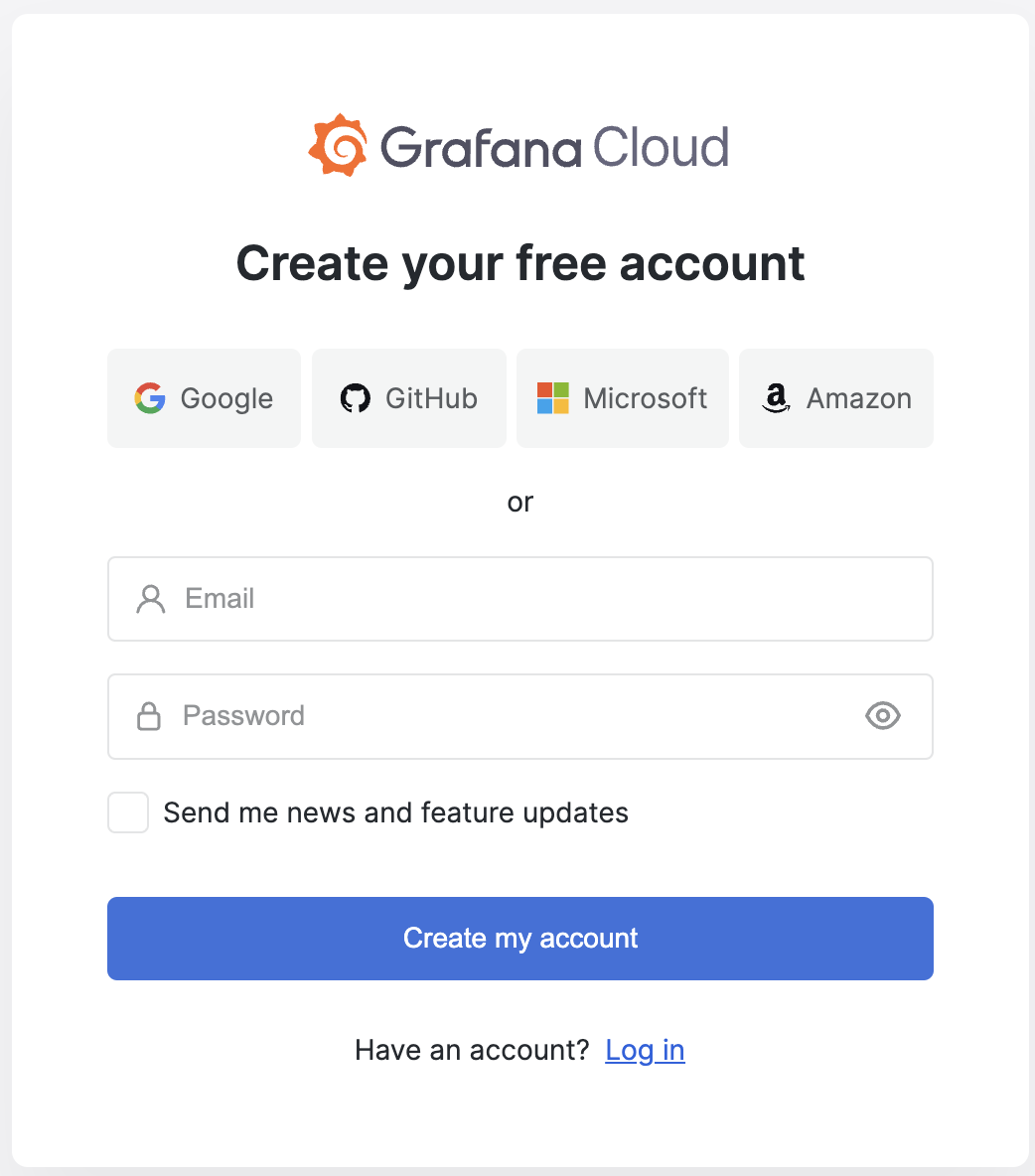Viewport: 1035px width, 1176px height.
Task: Click the padlock icon in Password field
Action: coord(149,716)
